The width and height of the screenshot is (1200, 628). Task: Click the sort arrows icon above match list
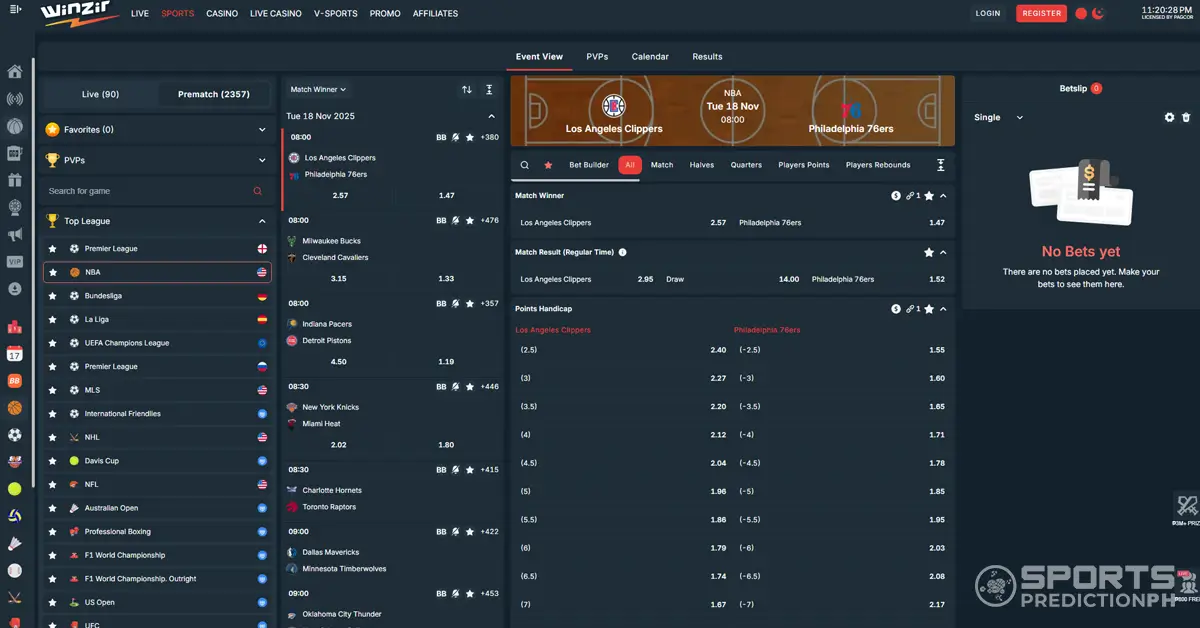click(x=467, y=90)
